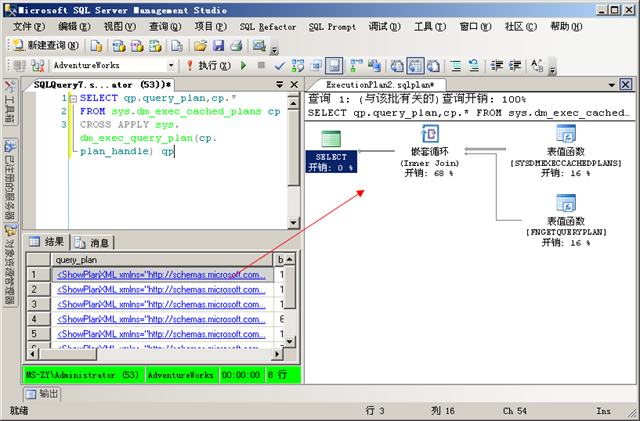Viewport: 640px width, 421px height.
Task: Open the 查询(Q) menu
Action: 165,27
